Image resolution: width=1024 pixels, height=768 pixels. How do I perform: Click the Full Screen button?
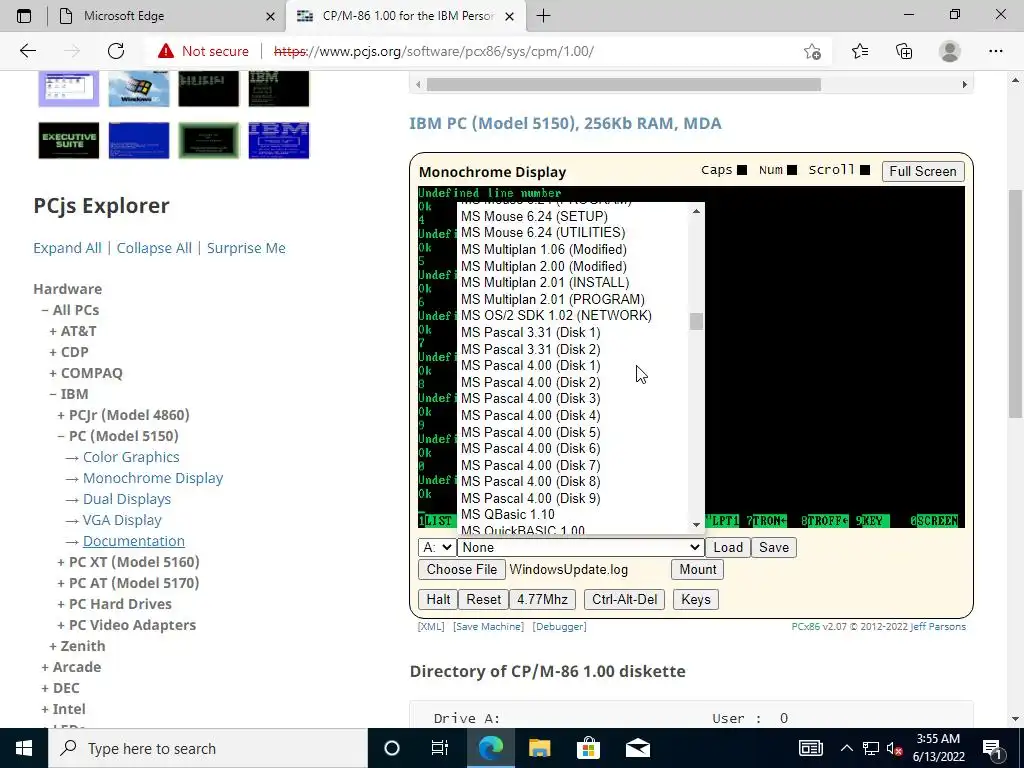point(922,171)
